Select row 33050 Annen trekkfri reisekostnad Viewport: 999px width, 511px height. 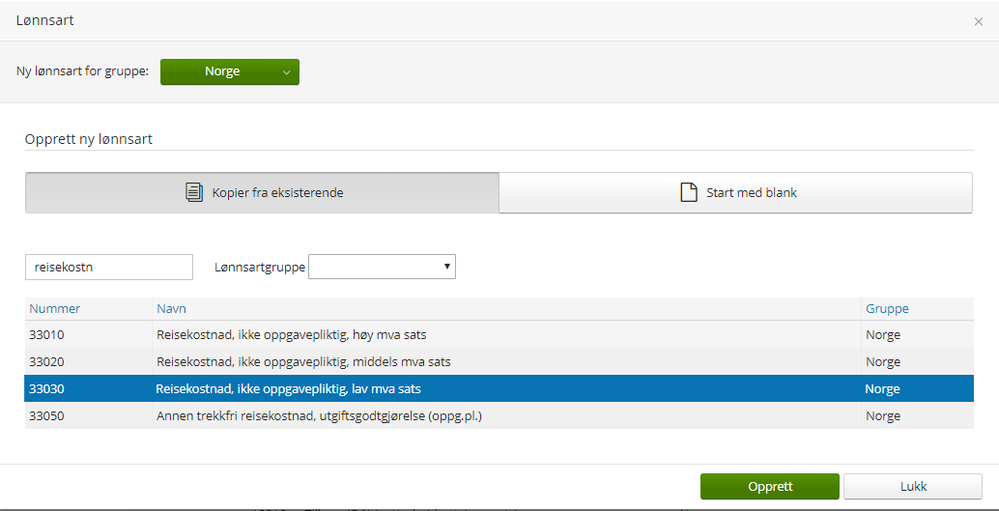click(319, 416)
